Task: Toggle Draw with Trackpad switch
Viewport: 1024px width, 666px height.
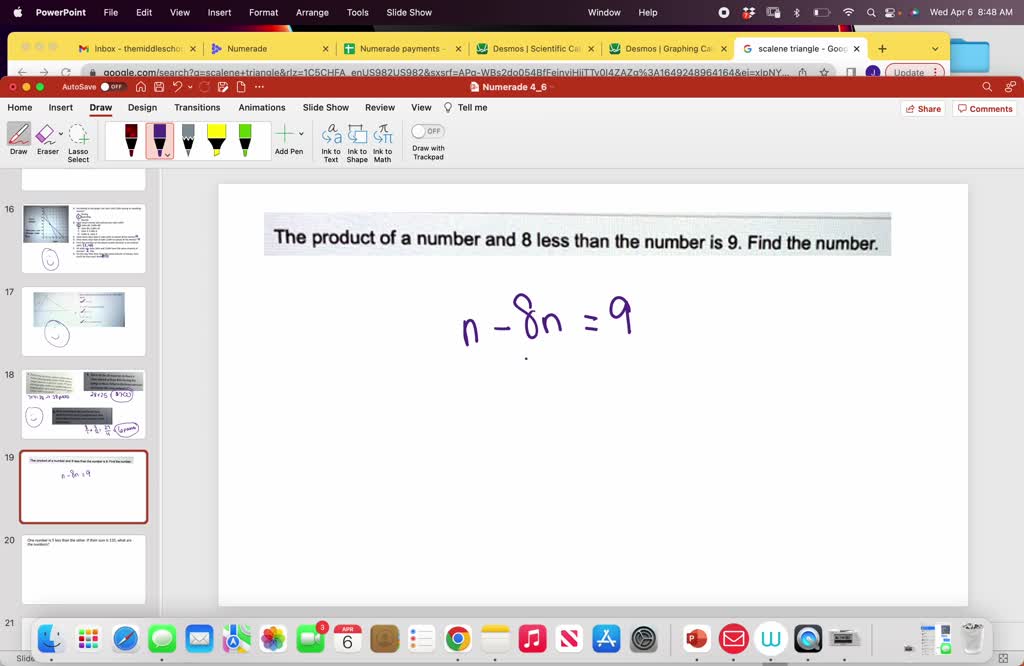Action: (x=428, y=131)
